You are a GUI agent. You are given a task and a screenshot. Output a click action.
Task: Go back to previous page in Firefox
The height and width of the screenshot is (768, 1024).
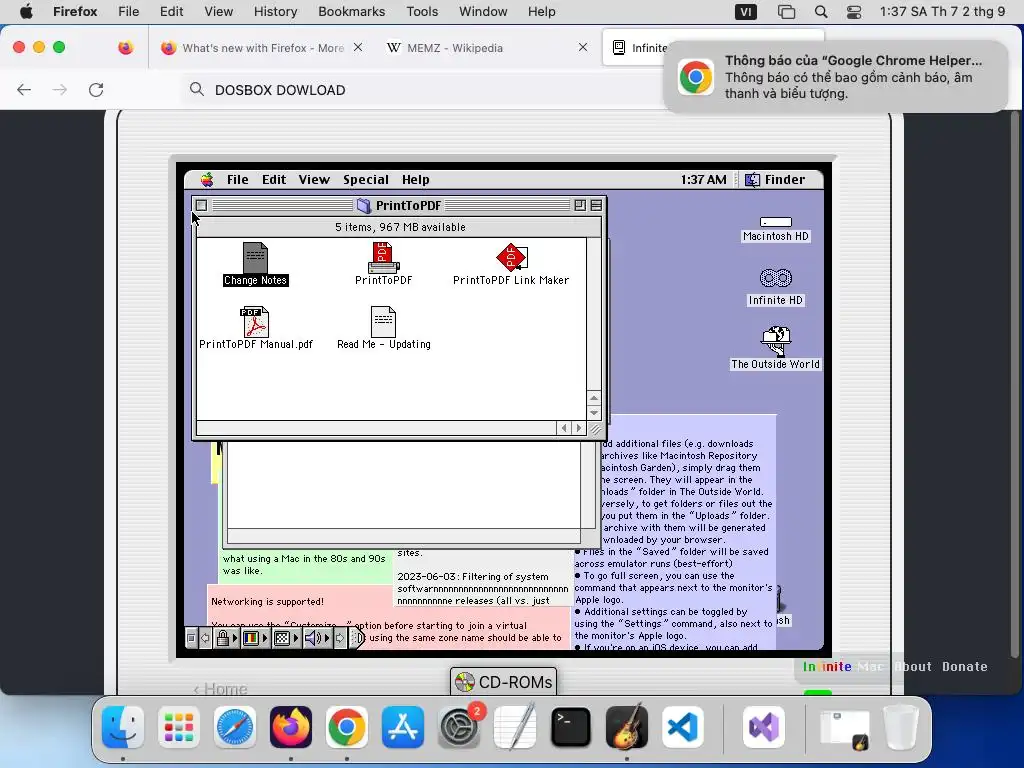tap(24, 89)
